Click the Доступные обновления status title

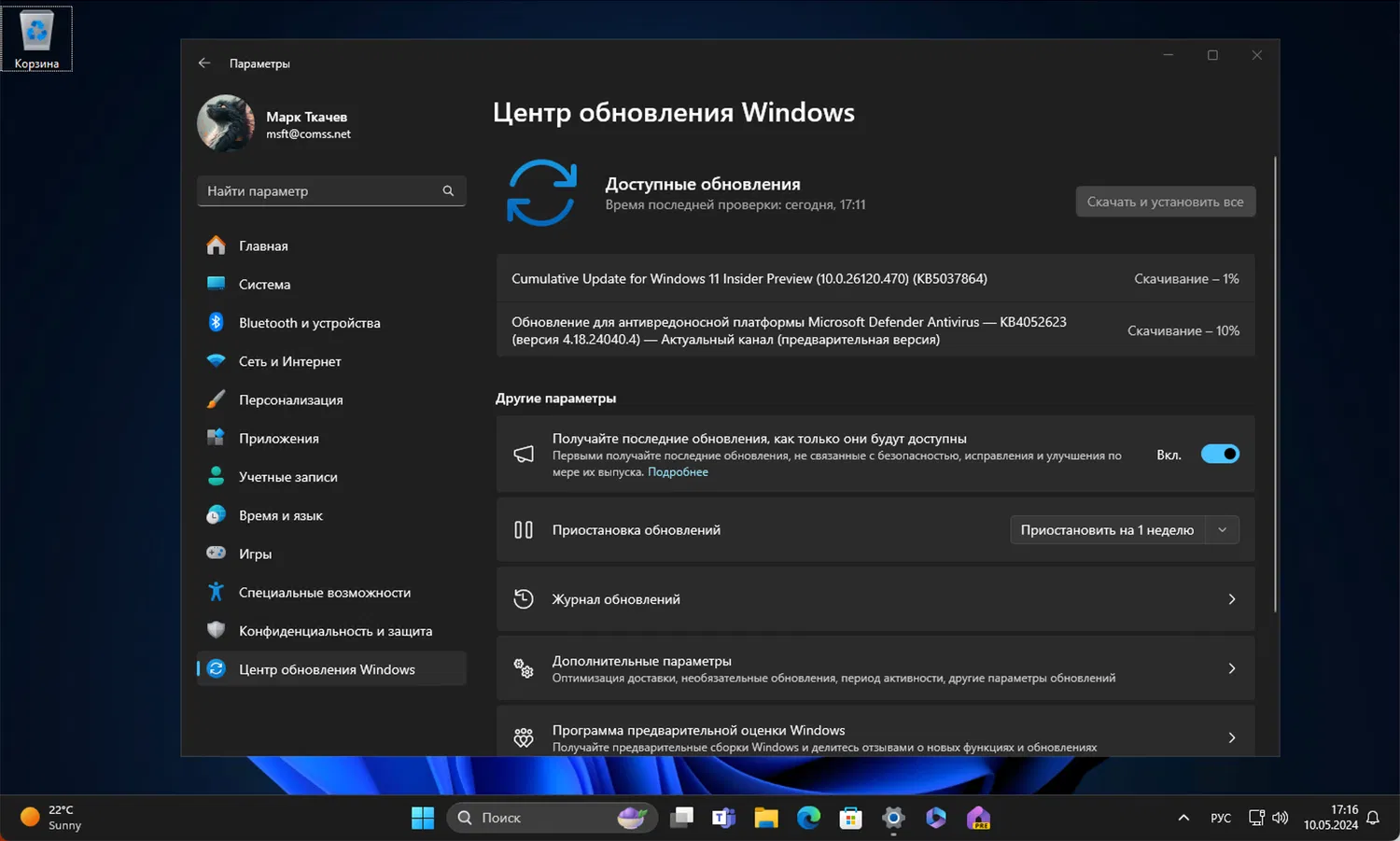703,184
